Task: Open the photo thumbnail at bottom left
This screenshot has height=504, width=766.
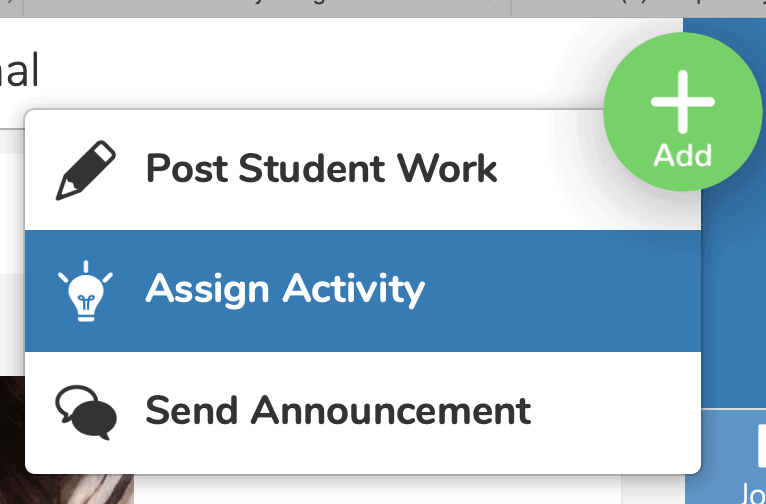Action: pyautogui.click(x=66, y=440)
